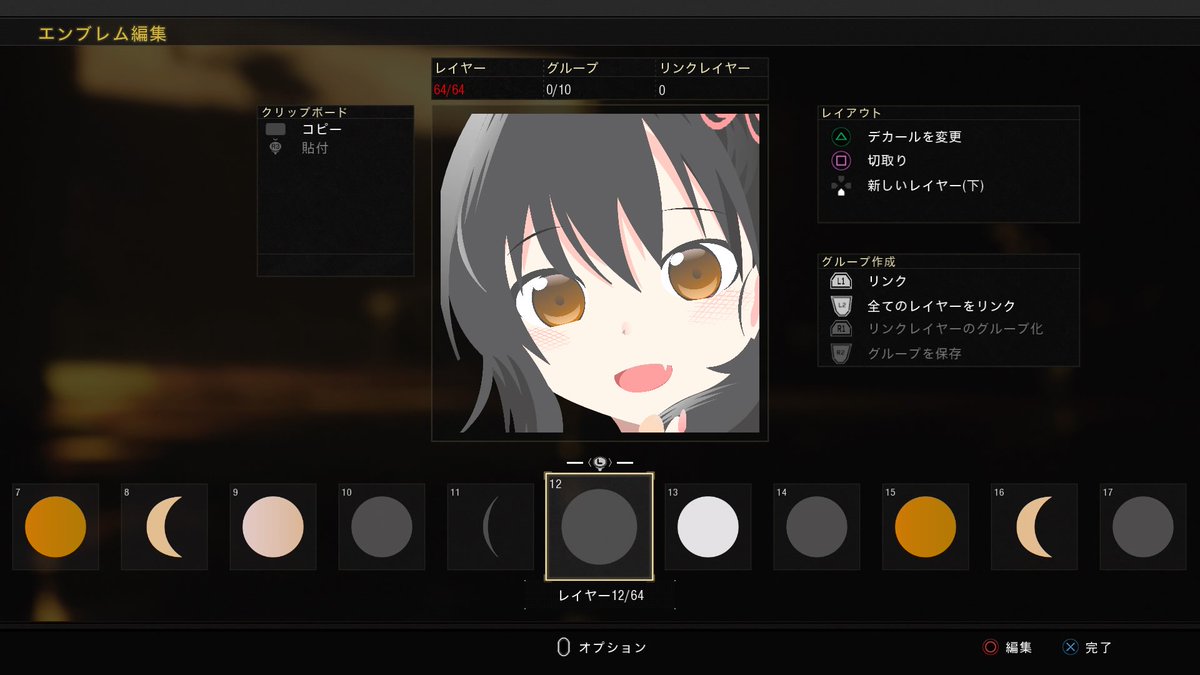Select layer 16 tan crescent thumbnail
Screen dimensions: 1200x675
coord(1035,527)
